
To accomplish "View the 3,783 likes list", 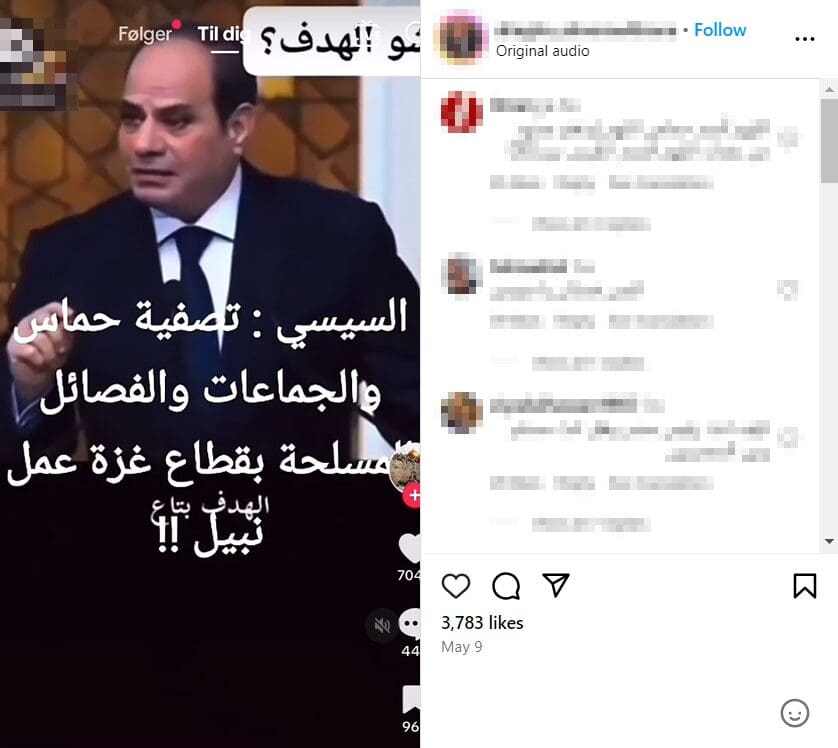I will point(482,623).
